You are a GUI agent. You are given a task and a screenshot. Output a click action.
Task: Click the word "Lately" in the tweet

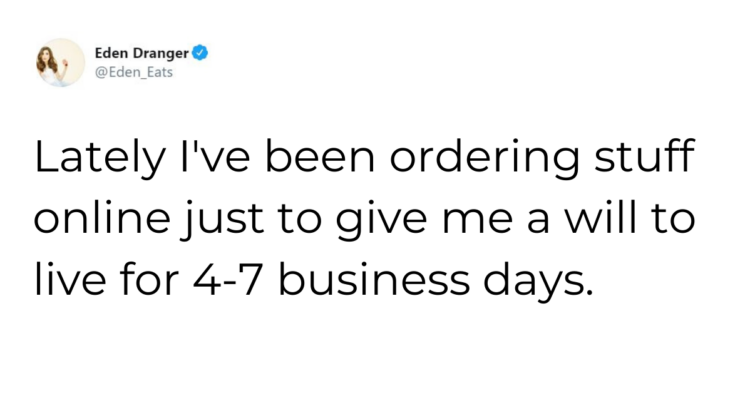click(x=100, y=158)
